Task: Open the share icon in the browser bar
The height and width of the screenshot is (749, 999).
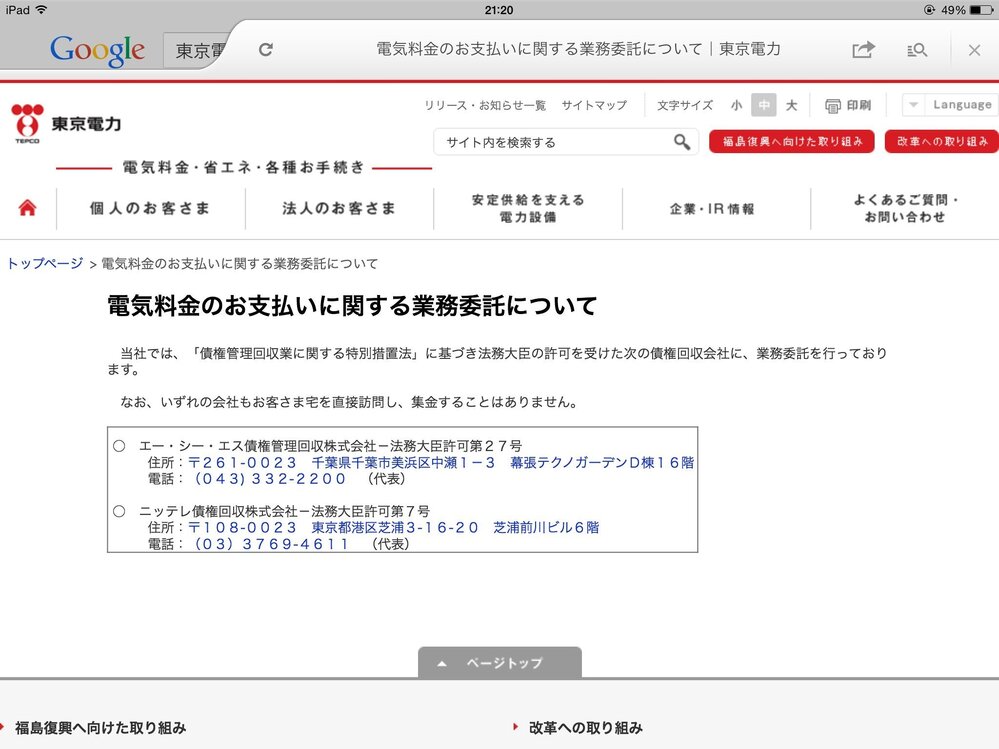Action: coord(863,49)
